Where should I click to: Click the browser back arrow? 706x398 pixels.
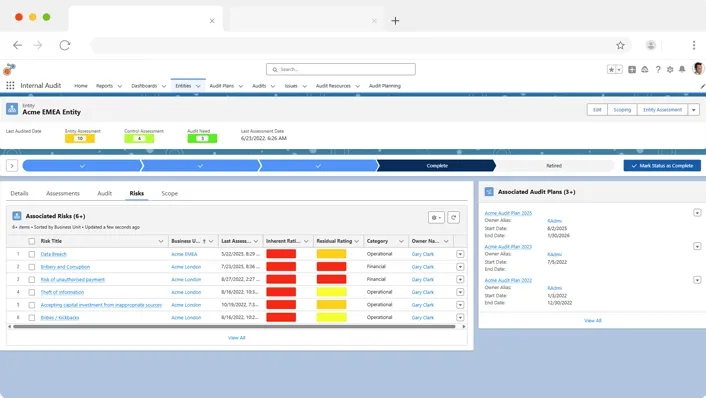tap(17, 45)
